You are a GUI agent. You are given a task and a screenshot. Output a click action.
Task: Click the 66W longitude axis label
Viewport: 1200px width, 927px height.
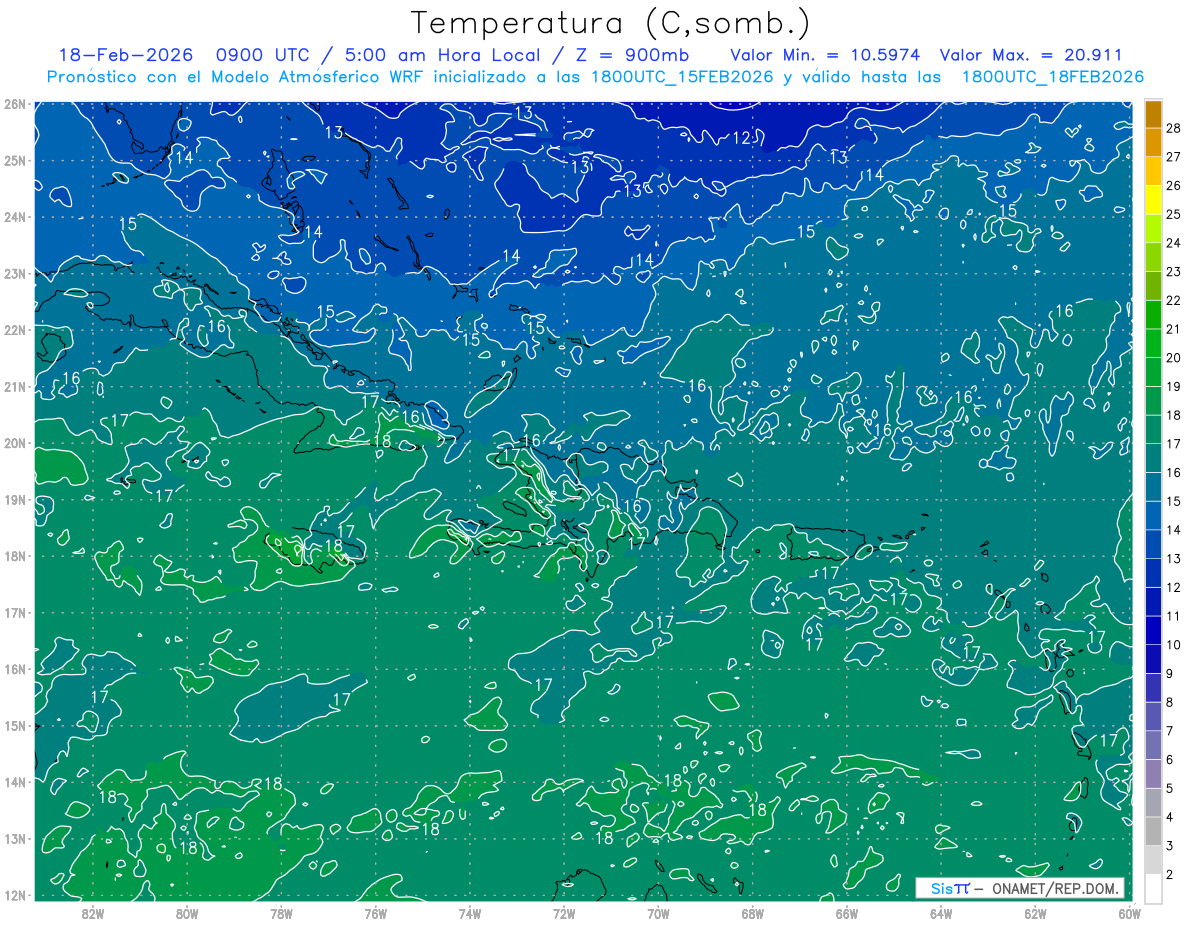(847, 913)
